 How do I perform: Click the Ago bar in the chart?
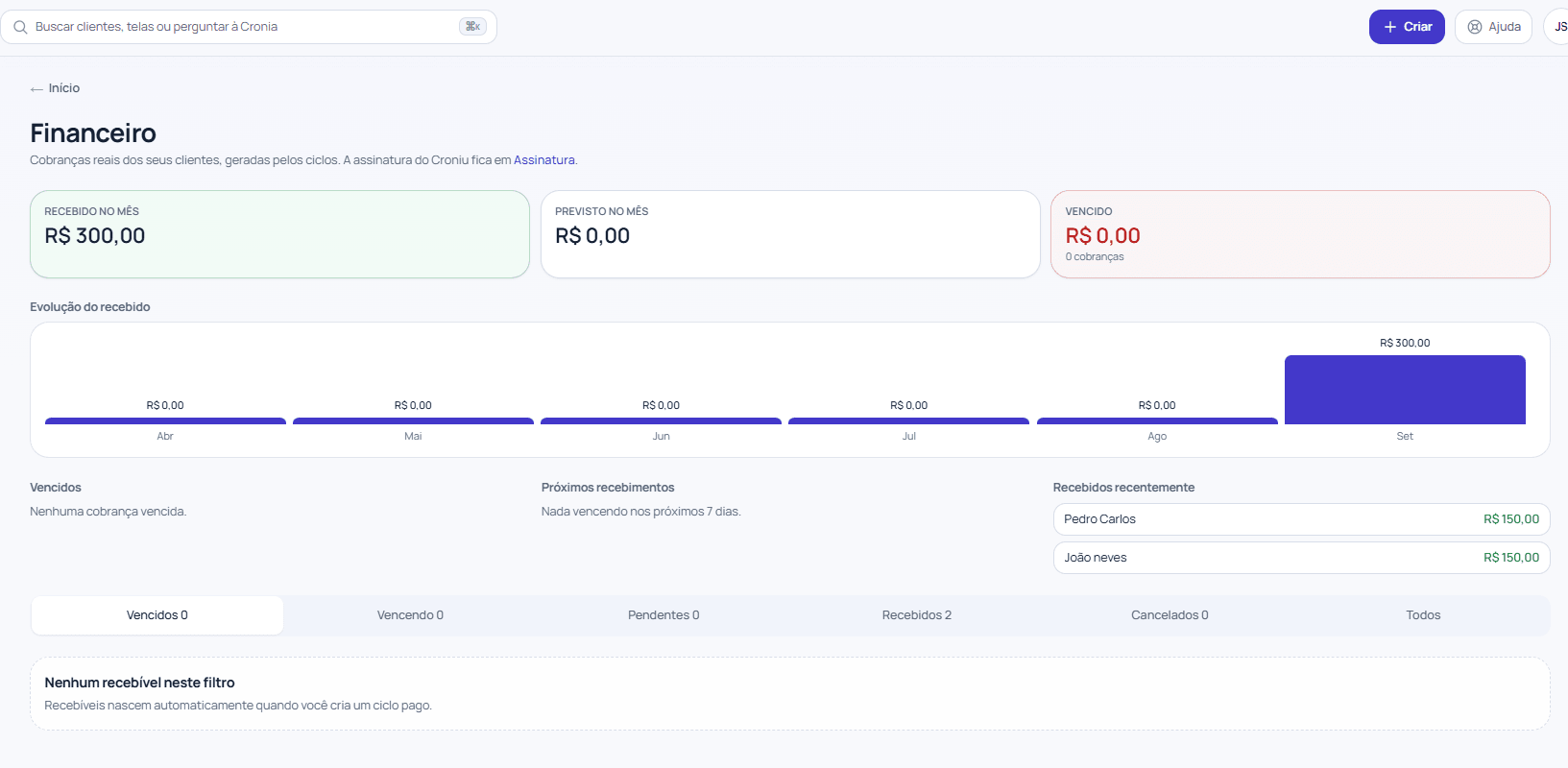[x=1157, y=420]
